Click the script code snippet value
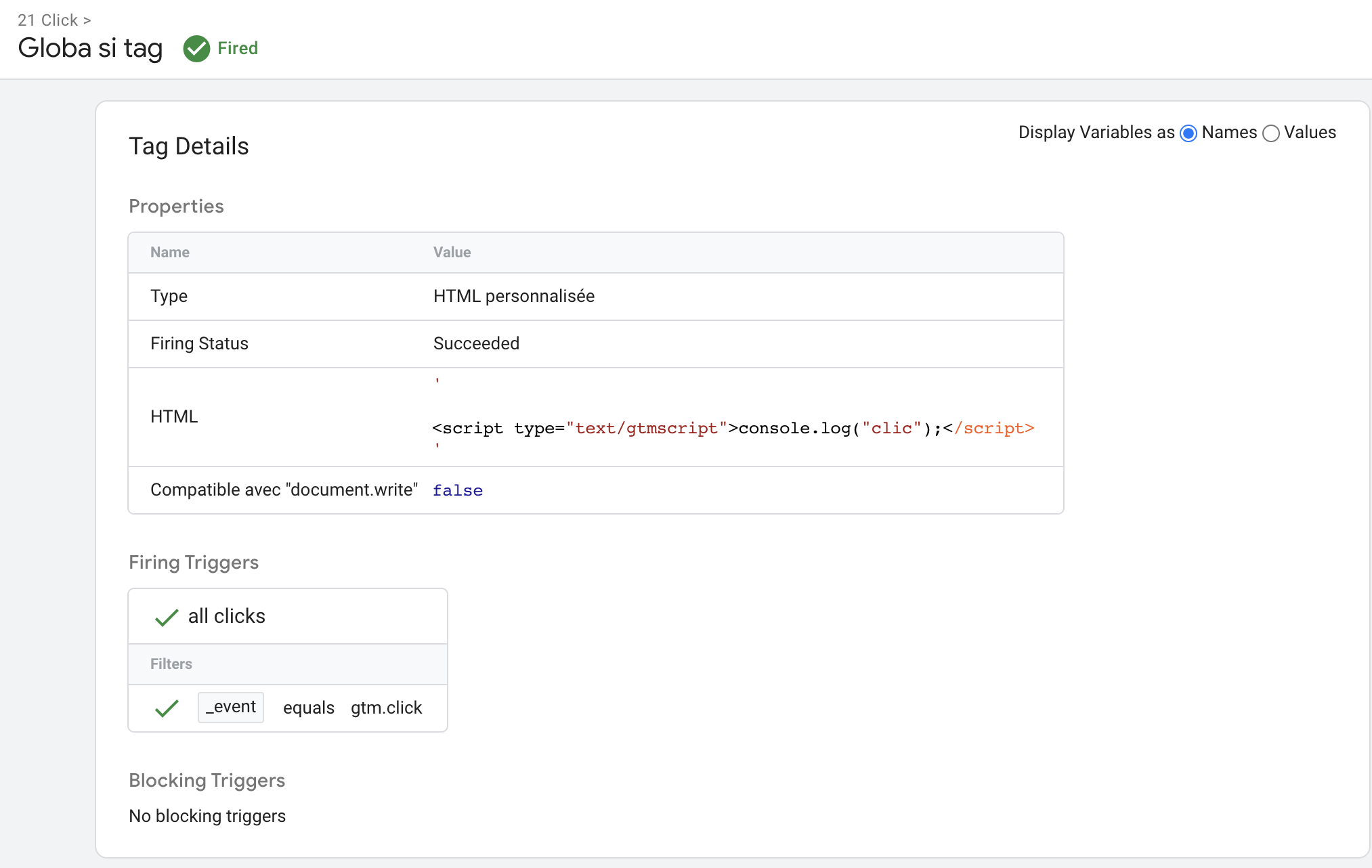The width and height of the screenshot is (1372, 868). click(x=733, y=428)
